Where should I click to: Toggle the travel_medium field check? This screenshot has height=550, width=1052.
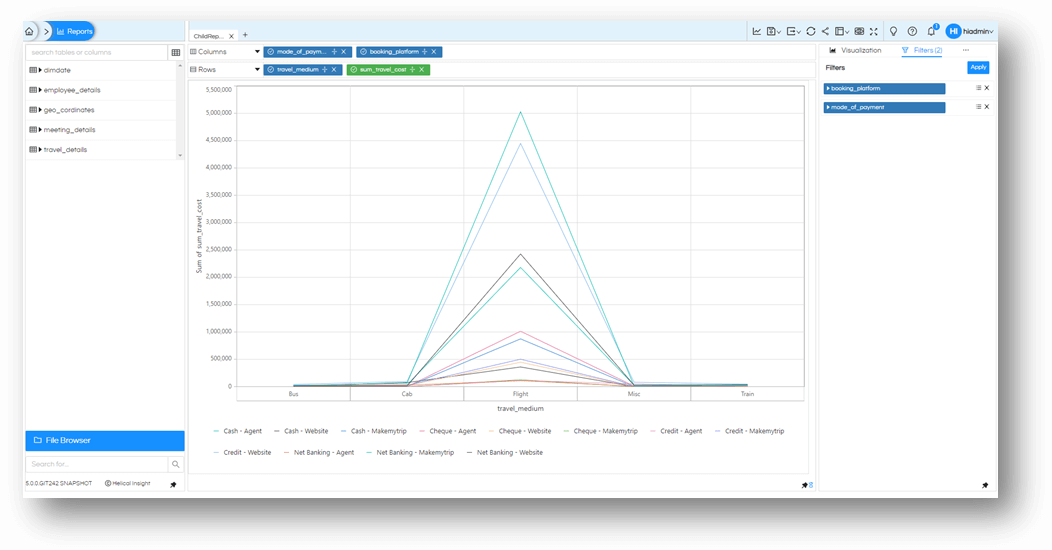(x=270, y=70)
